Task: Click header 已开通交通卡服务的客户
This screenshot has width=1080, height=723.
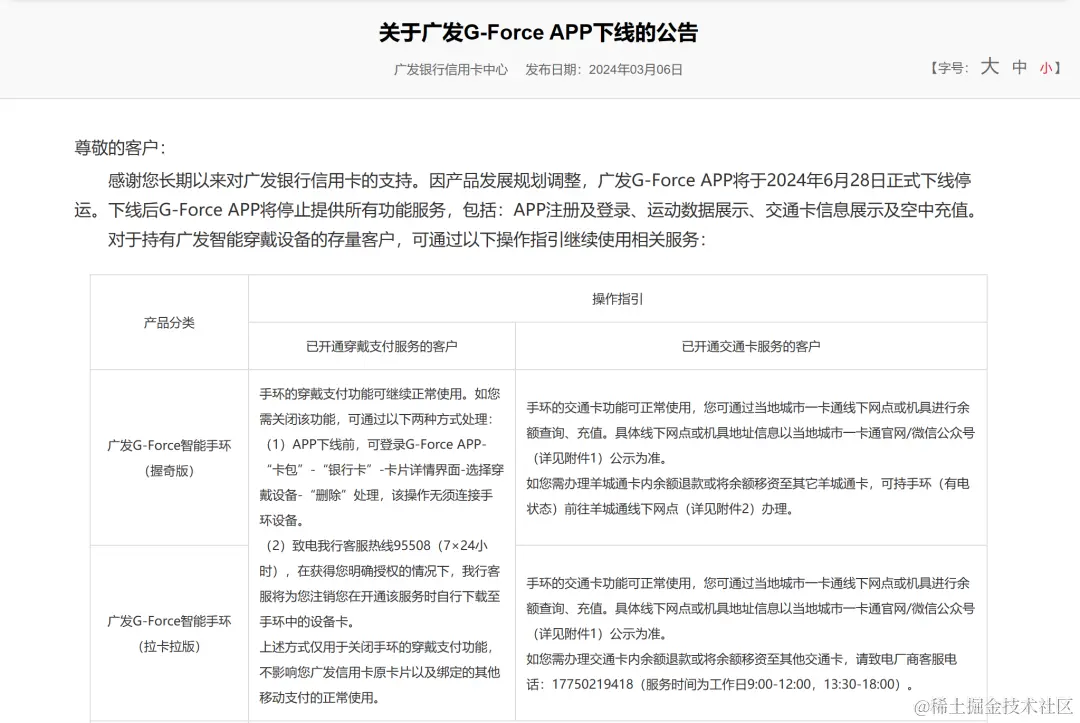Action: (x=751, y=346)
